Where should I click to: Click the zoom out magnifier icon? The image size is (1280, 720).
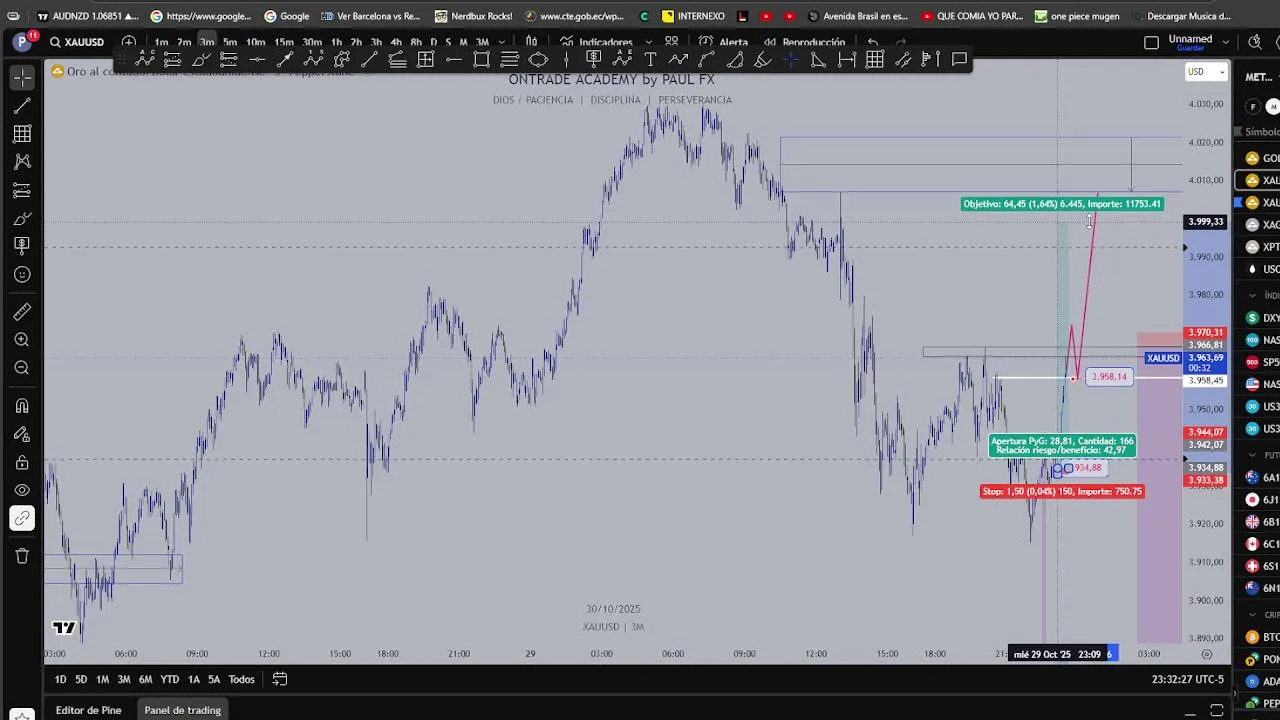(x=22, y=368)
